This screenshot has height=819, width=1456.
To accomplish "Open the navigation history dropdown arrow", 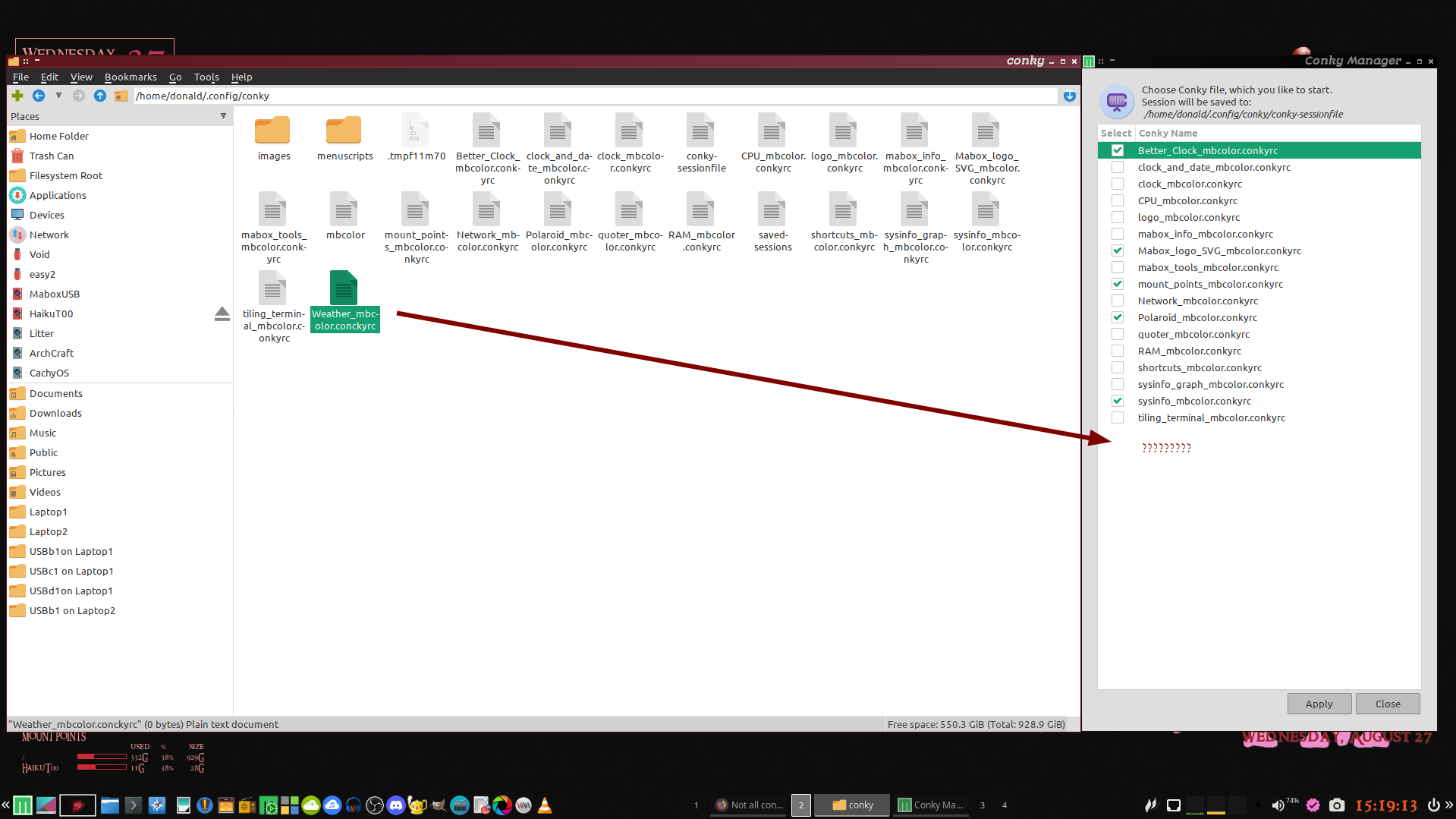I will coord(58,96).
